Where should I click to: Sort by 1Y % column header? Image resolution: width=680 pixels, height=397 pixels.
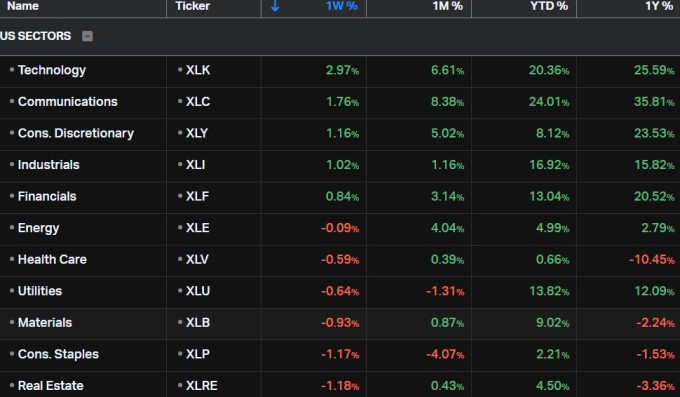(x=659, y=6)
